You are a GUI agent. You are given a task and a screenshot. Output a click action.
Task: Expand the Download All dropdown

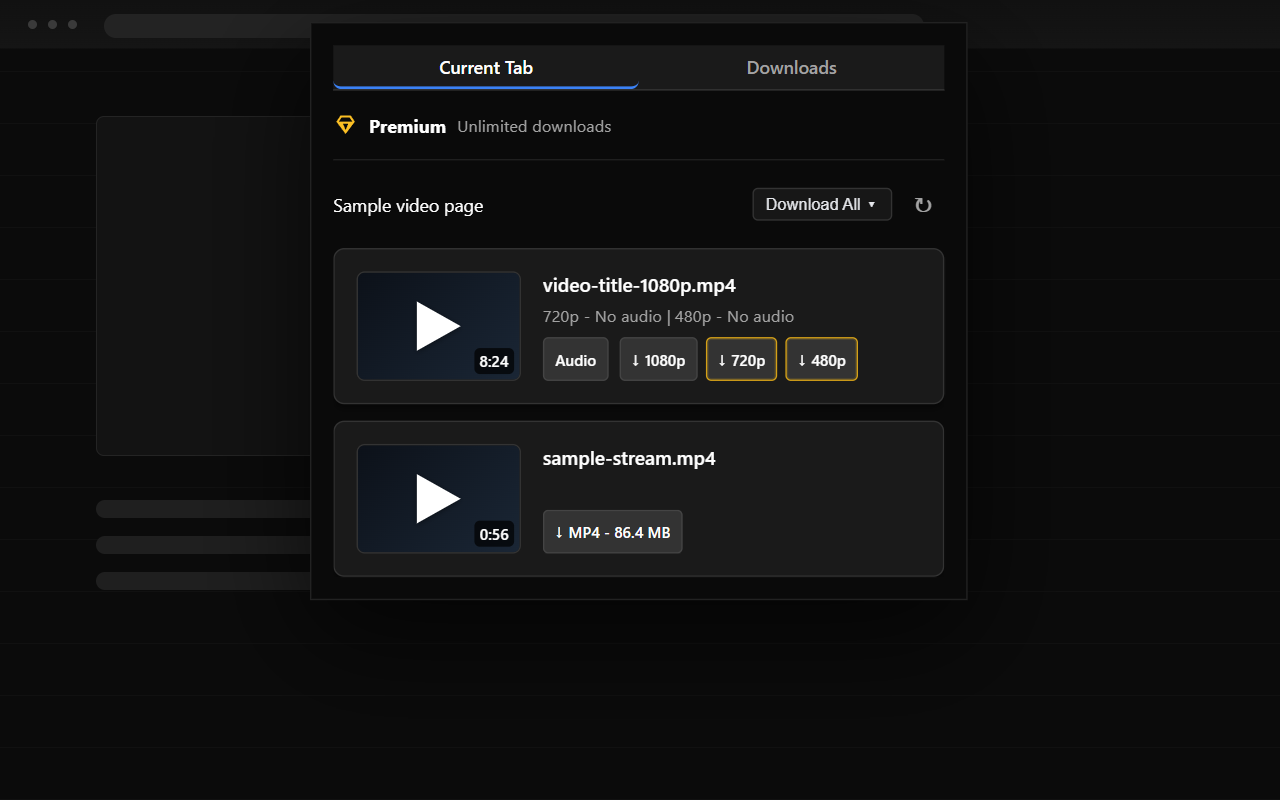tap(822, 204)
